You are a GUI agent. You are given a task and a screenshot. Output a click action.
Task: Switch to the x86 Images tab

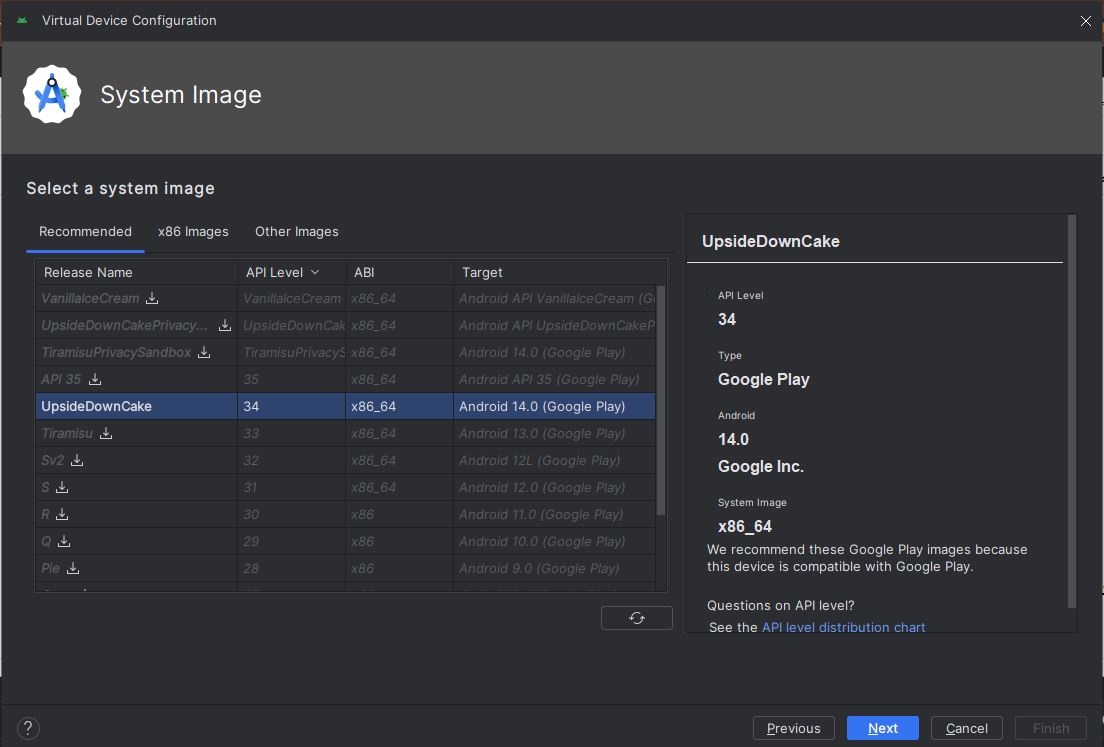(193, 231)
